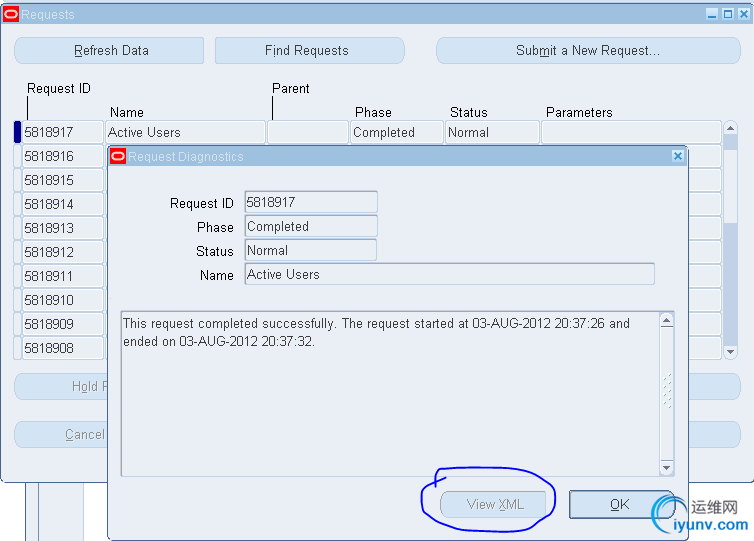Select request ID 5818914 row

pos(63,204)
